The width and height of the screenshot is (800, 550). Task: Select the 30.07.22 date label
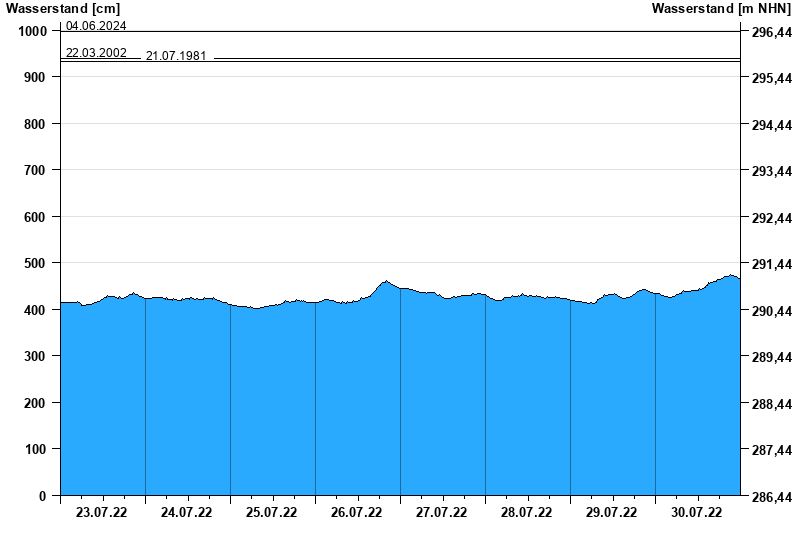click(697, 513)
